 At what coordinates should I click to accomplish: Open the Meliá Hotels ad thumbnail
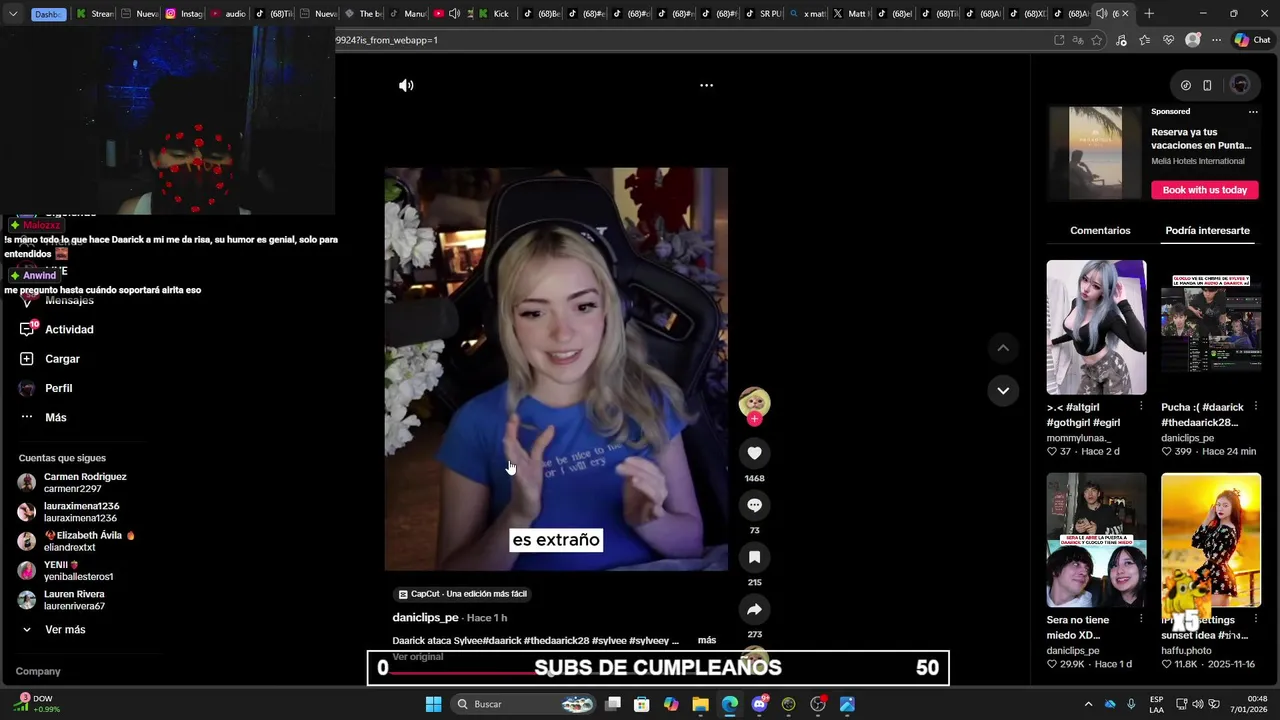click(x=1095, y=153)
